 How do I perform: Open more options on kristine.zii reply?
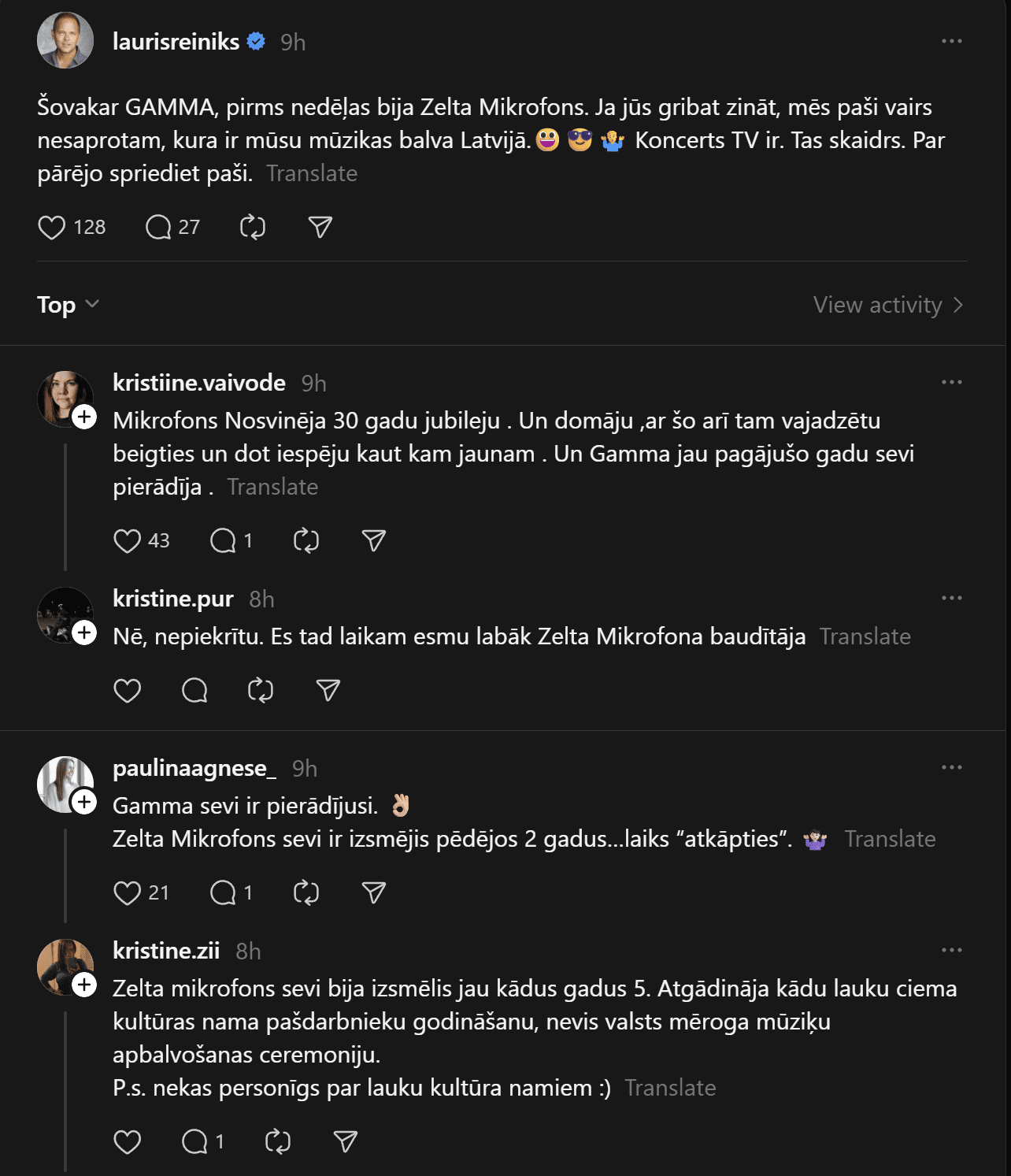[x=951, y=951]
